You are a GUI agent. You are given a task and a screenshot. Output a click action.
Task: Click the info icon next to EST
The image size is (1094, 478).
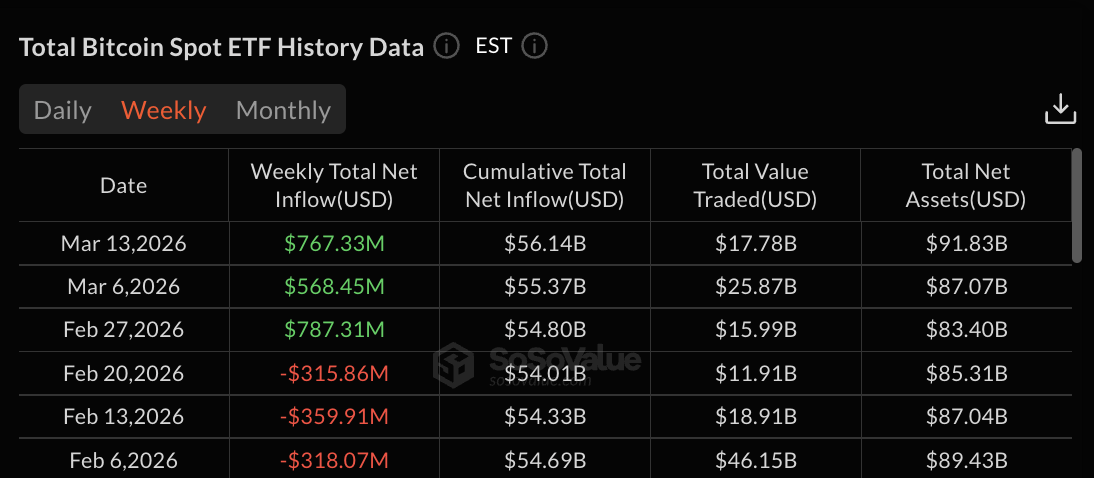tap(534, 47)
